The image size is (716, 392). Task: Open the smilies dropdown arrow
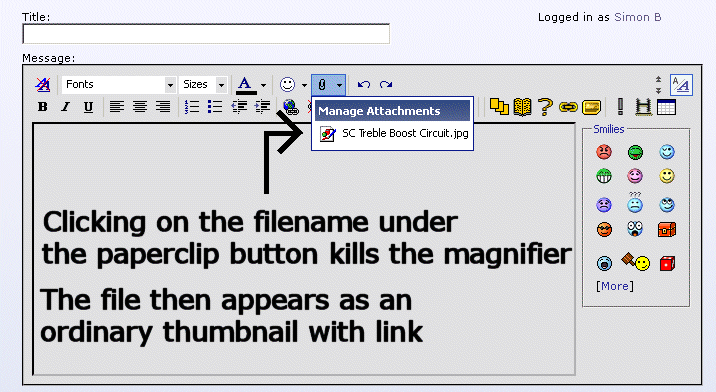[x=304, y=85]
